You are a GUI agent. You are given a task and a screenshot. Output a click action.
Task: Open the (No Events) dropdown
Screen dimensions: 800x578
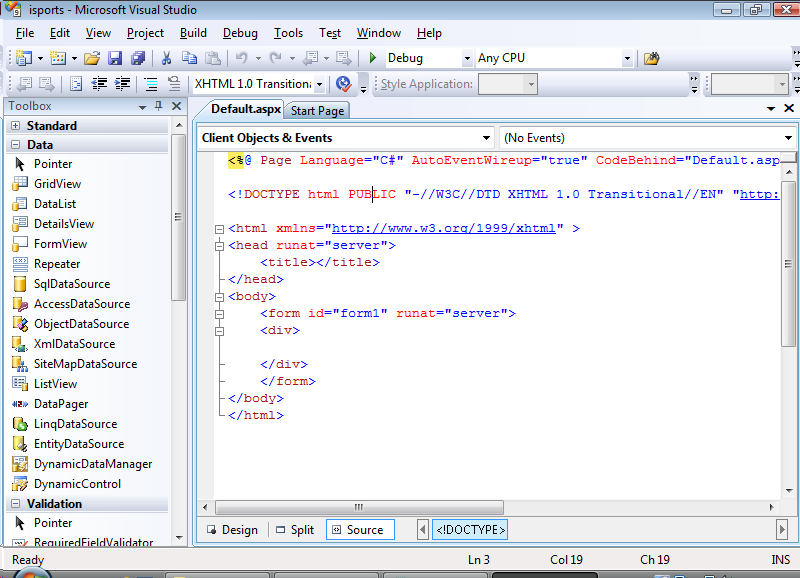tap(788, 138)
